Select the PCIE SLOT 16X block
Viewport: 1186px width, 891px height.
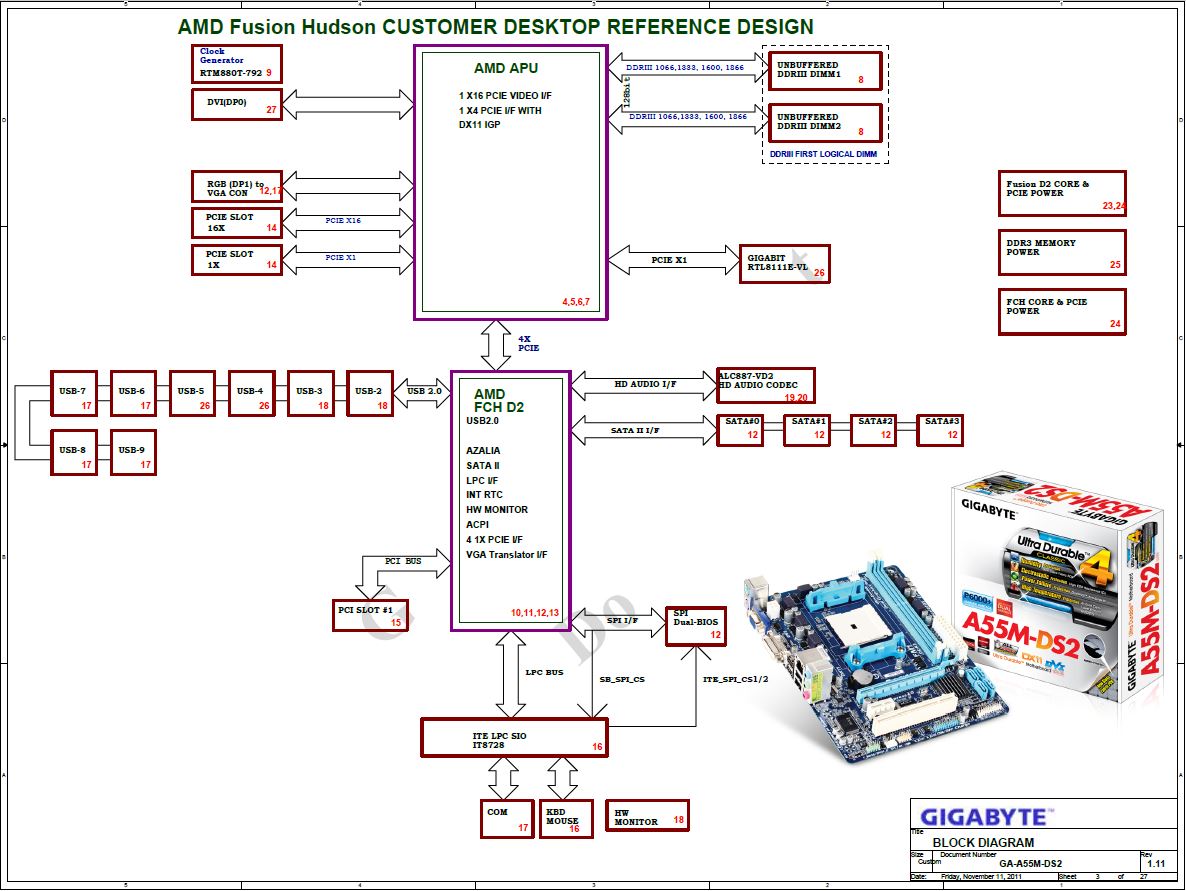tap(237, 222)
